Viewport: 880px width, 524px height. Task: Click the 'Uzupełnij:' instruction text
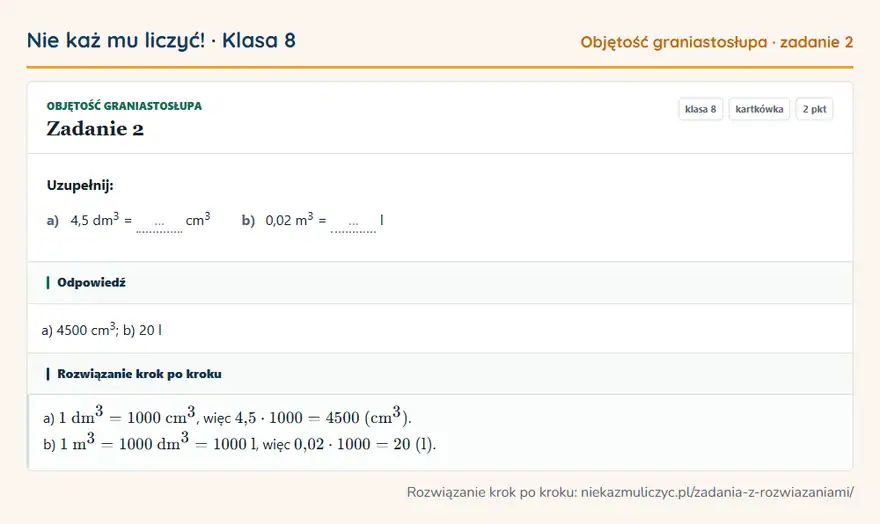click(x=80, y=185)
